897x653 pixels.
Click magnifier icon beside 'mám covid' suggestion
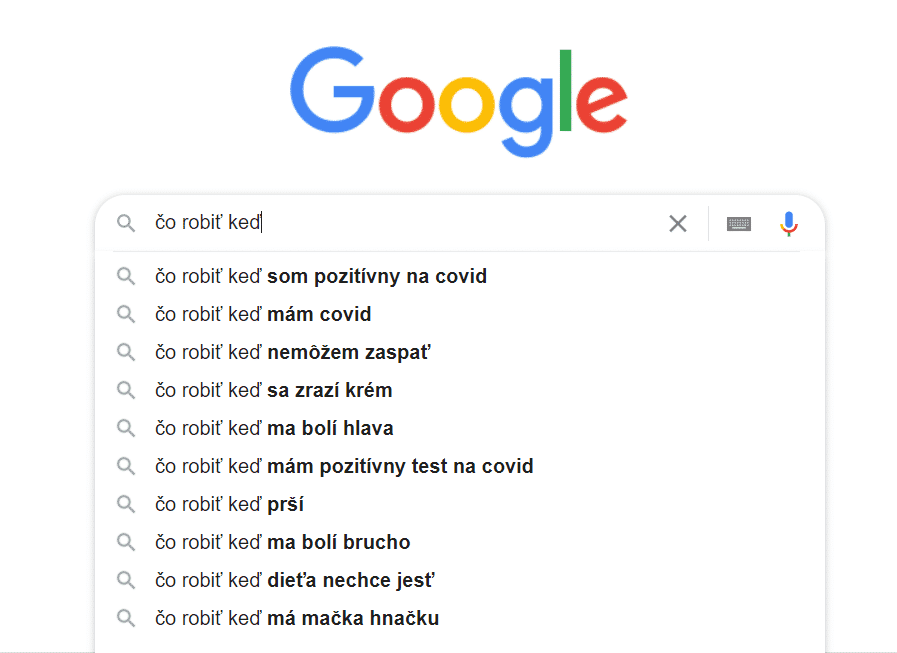pyautogui.click(x=126, y=314)
